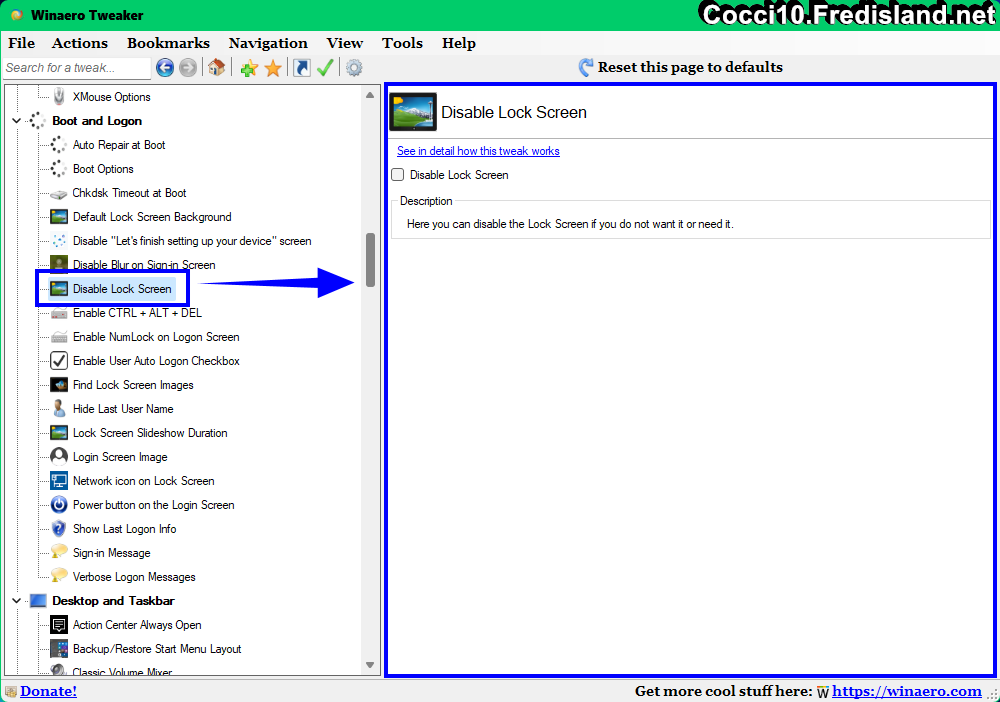
Task: Click the Find Lock Screen Images icon
Action: click(59, 385)
